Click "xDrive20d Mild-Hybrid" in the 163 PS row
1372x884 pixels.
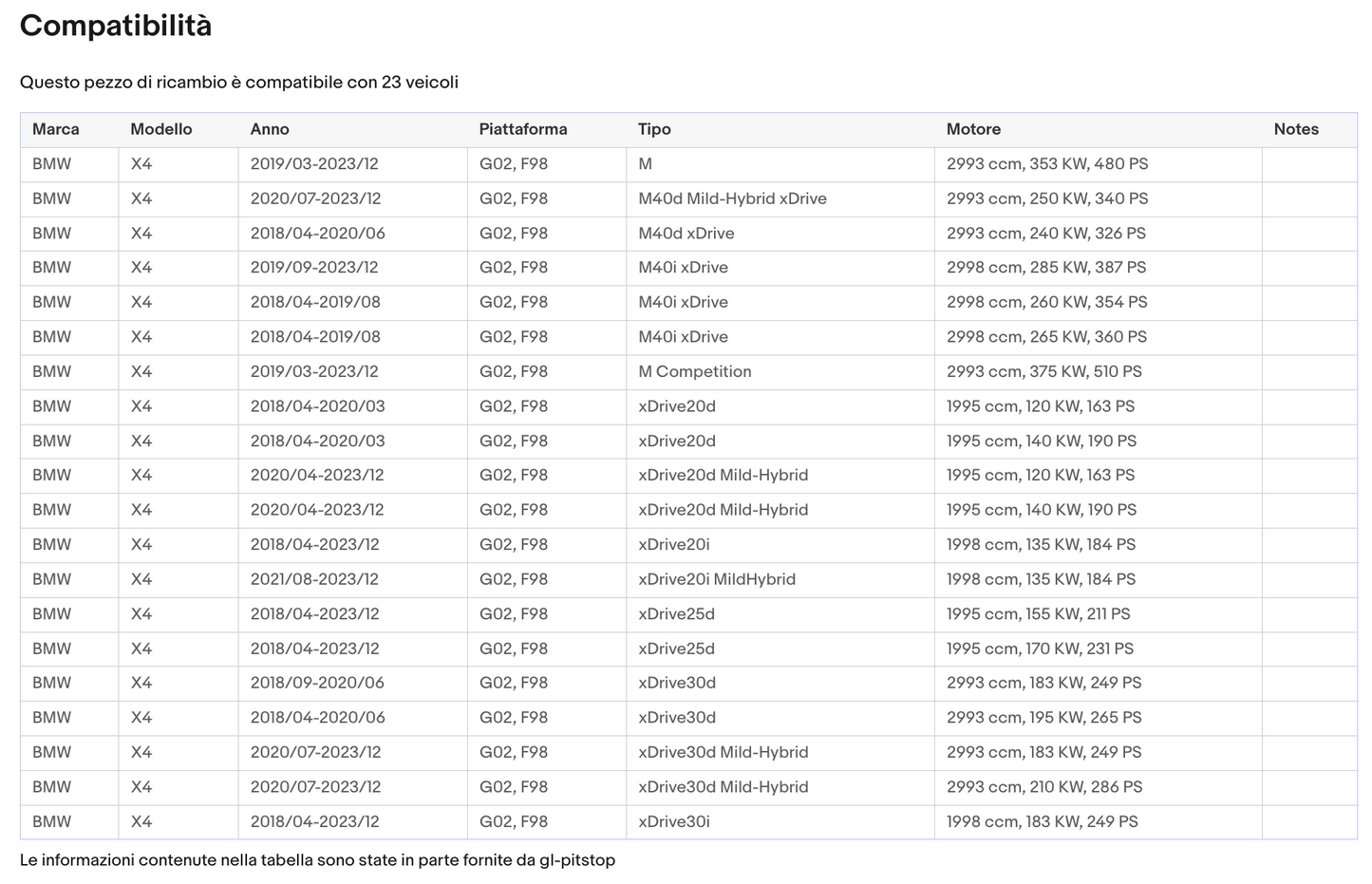[724, 476]
